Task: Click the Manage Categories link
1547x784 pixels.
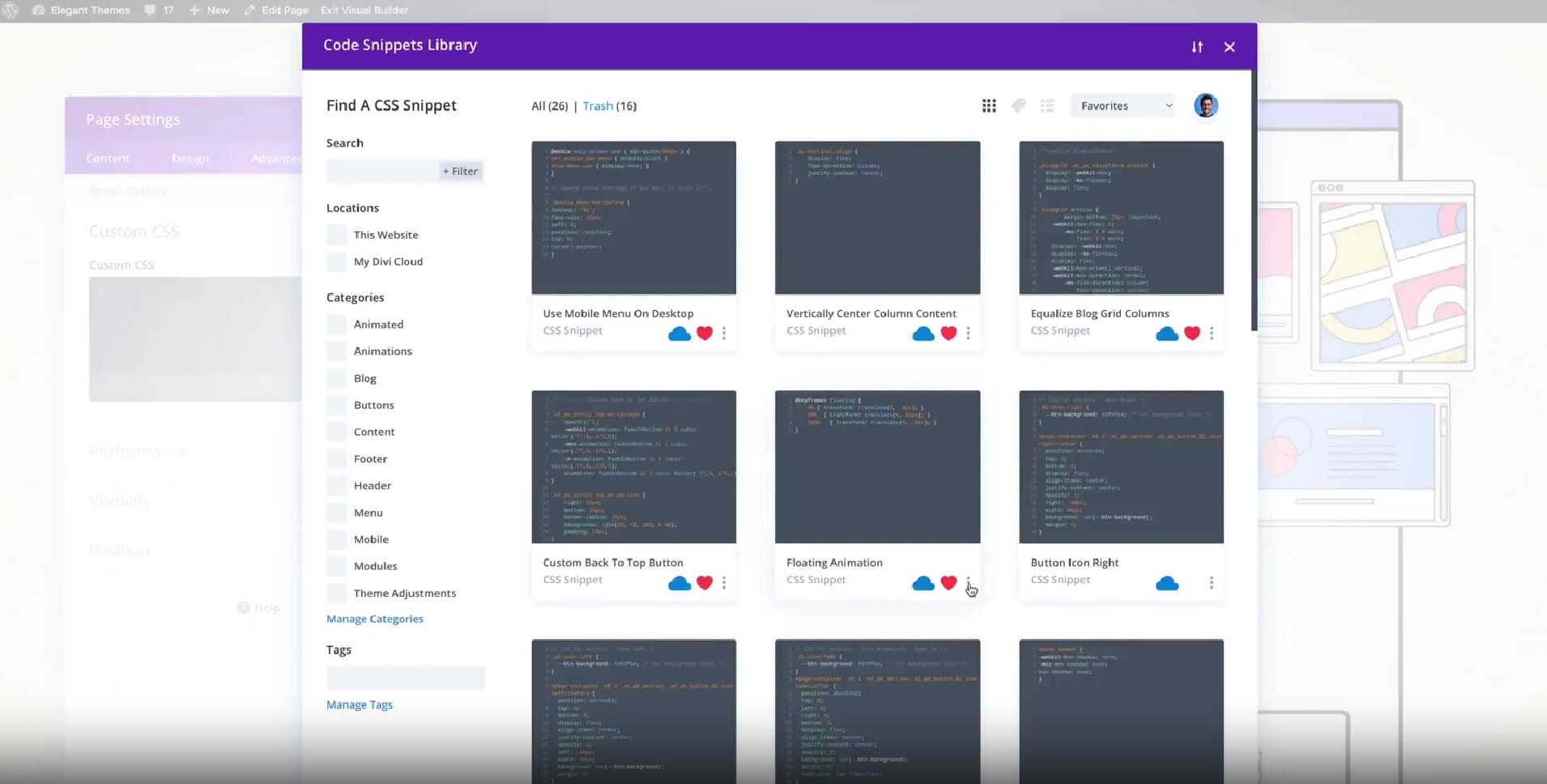Action: tap(374, 619)
